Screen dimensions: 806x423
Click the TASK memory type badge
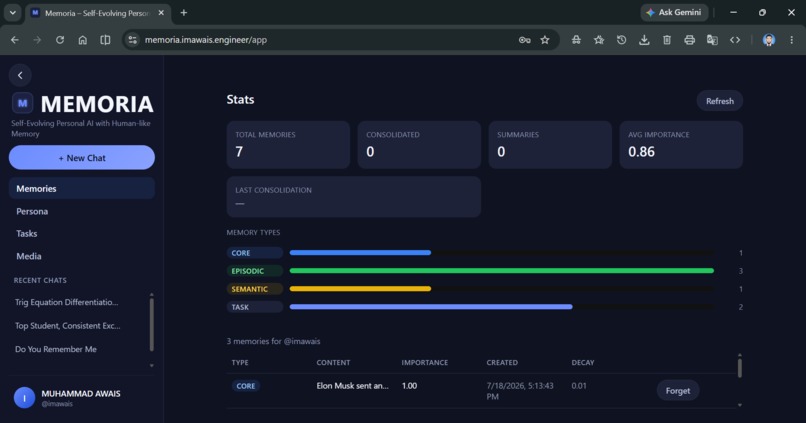[254, 307]
